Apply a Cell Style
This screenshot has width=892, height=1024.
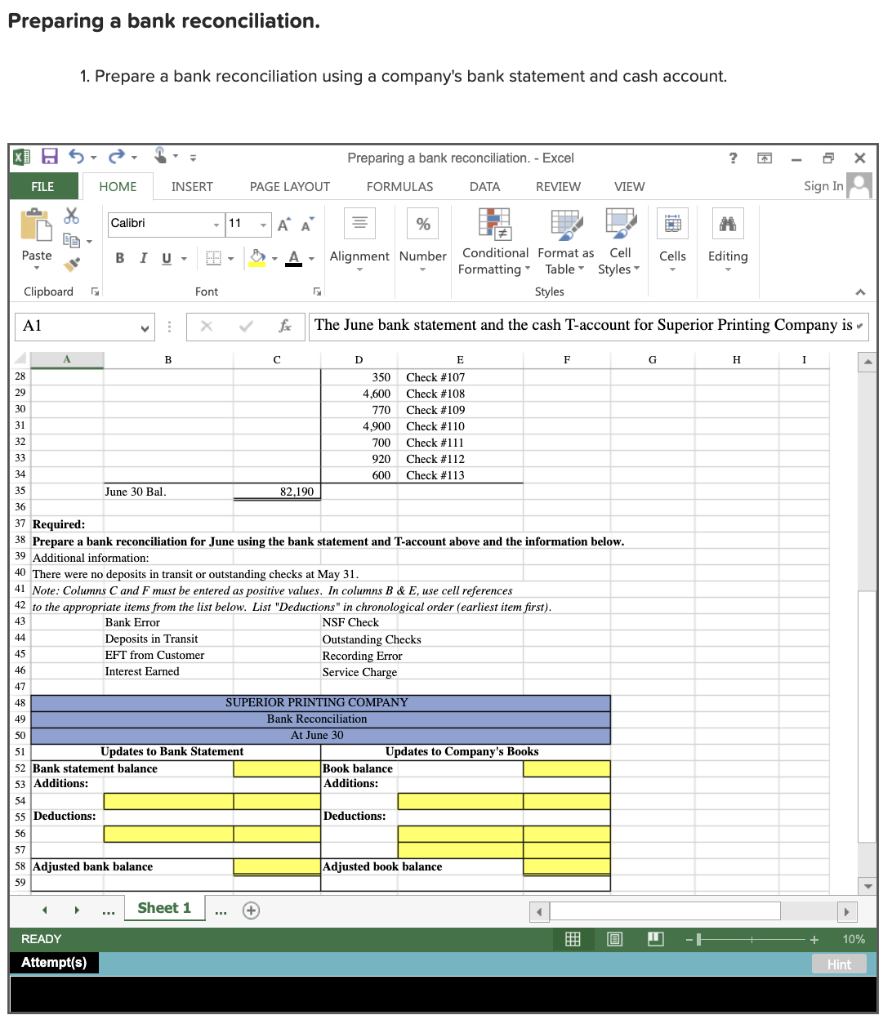coord(619,240)
